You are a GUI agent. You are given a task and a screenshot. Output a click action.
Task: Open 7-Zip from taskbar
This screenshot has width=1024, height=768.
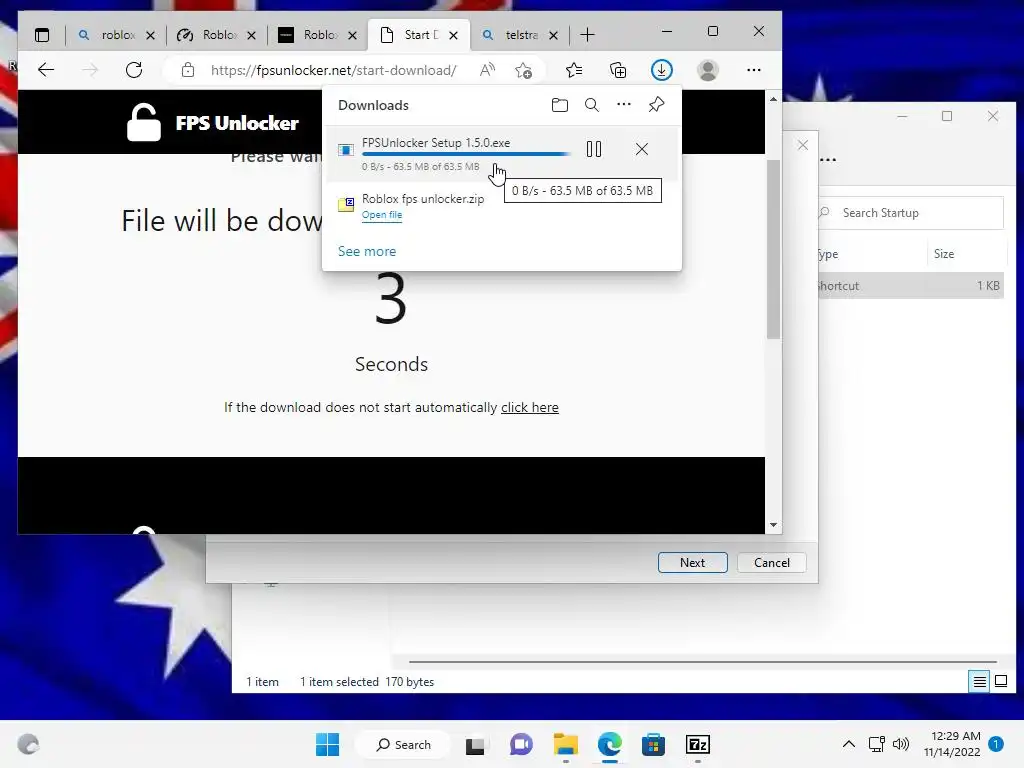coord(697,744)
